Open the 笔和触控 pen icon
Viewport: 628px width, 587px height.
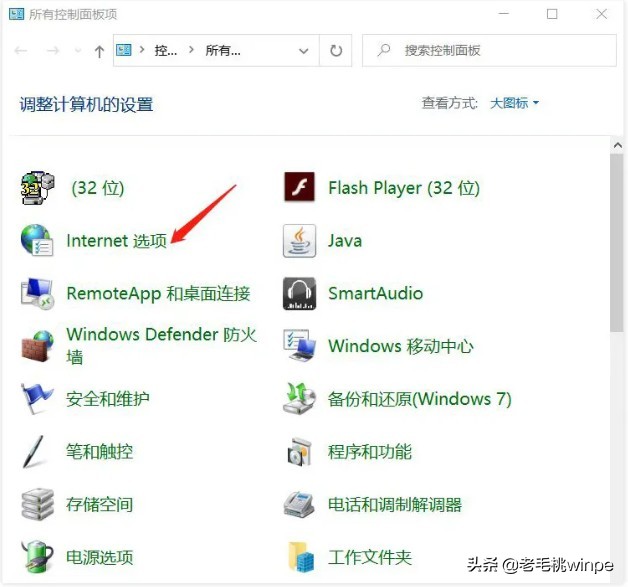tap(37, 452)
